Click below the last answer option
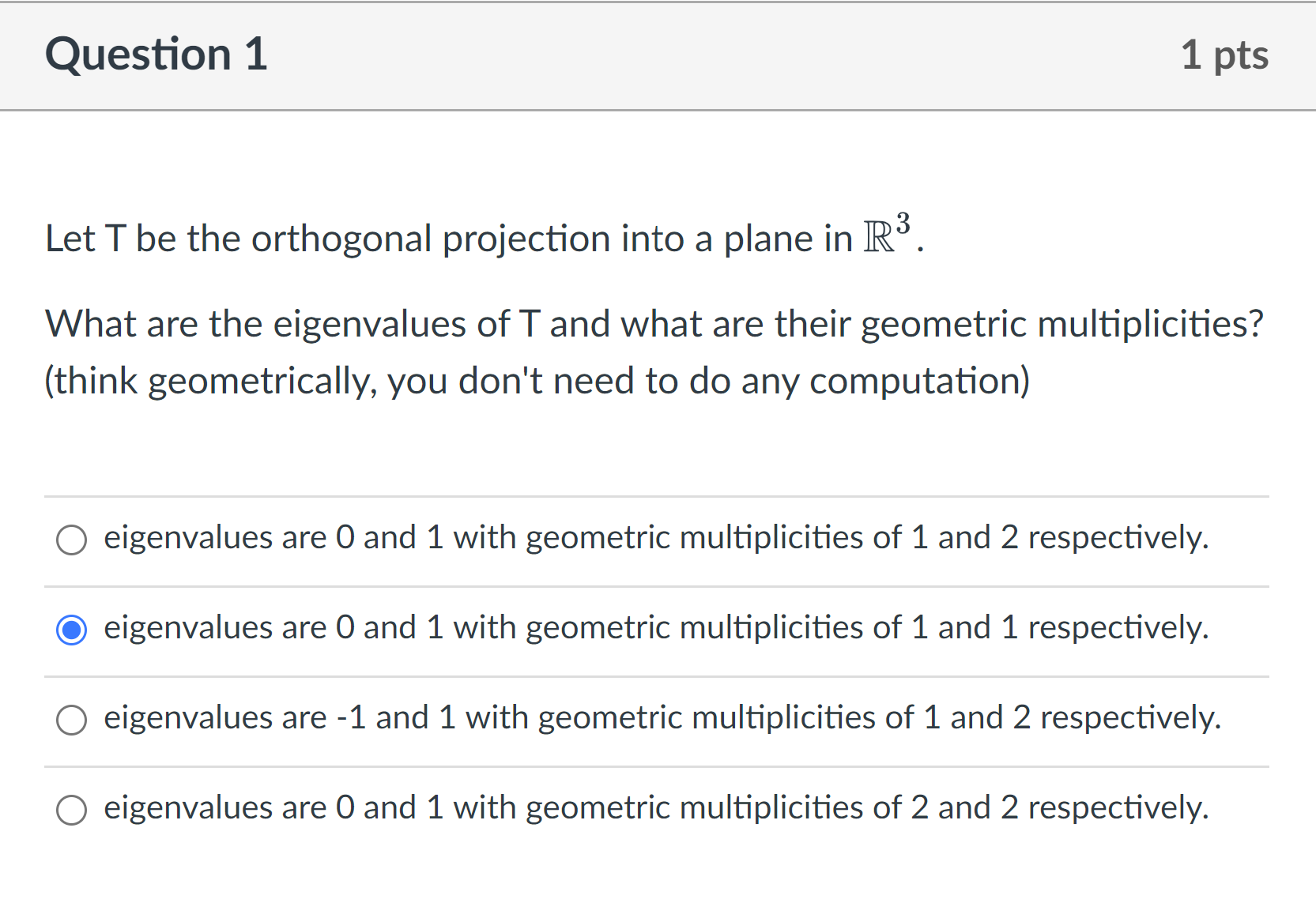 tap(656, 869)
